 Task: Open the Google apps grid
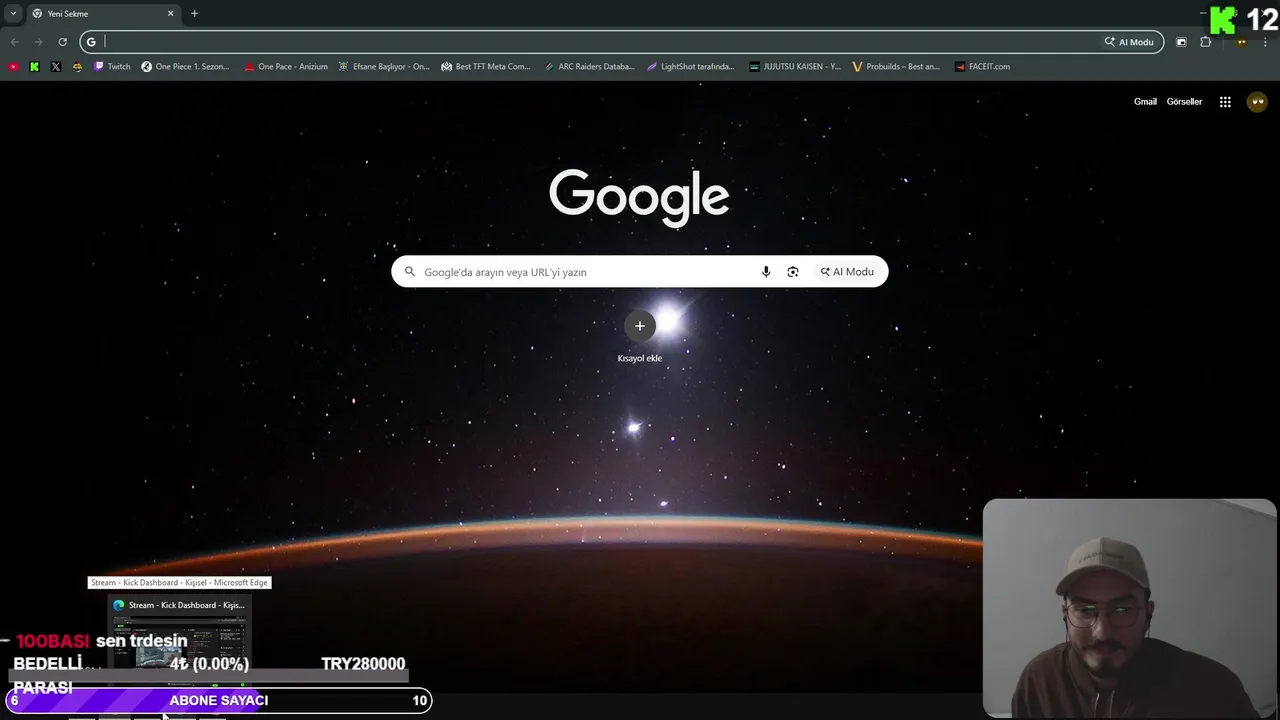pos(1225,102)
